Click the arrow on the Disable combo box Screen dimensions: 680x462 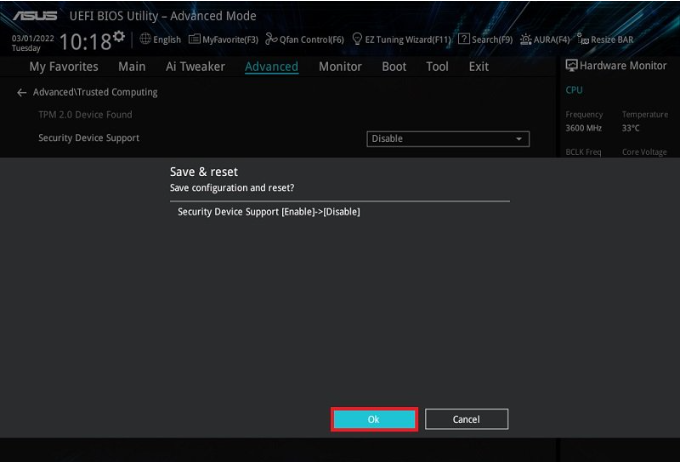(x=519, y=139)
